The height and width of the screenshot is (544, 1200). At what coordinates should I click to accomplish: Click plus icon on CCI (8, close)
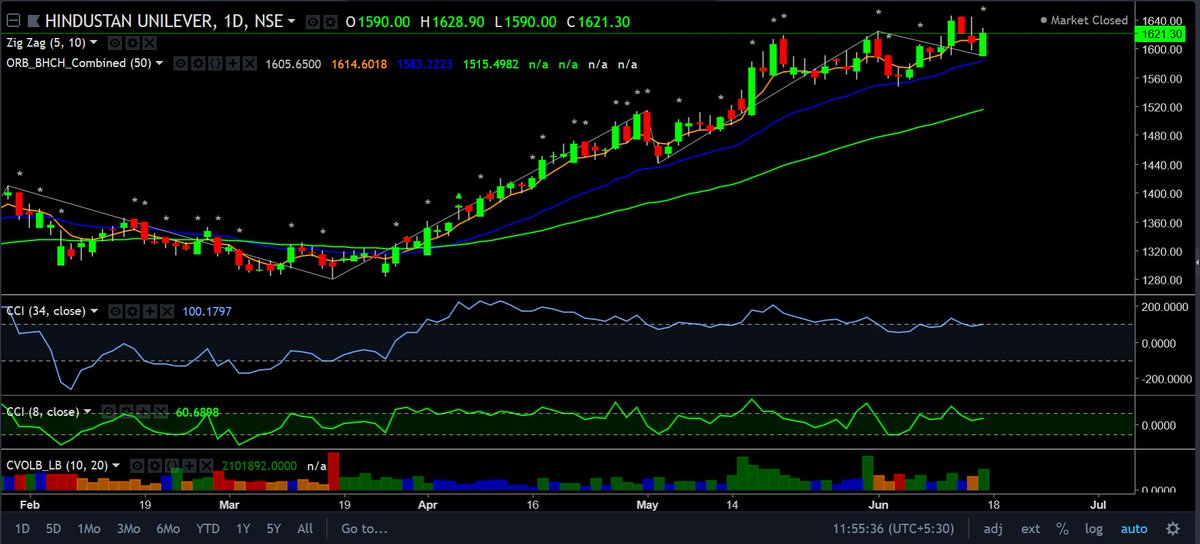tap(143, 412)
